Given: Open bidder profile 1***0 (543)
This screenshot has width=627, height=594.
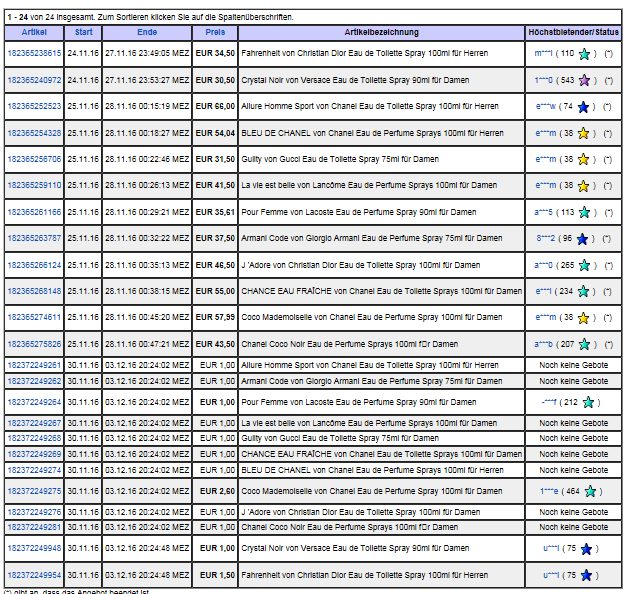Looking at the screenshot, I should [x=543, y=80].
